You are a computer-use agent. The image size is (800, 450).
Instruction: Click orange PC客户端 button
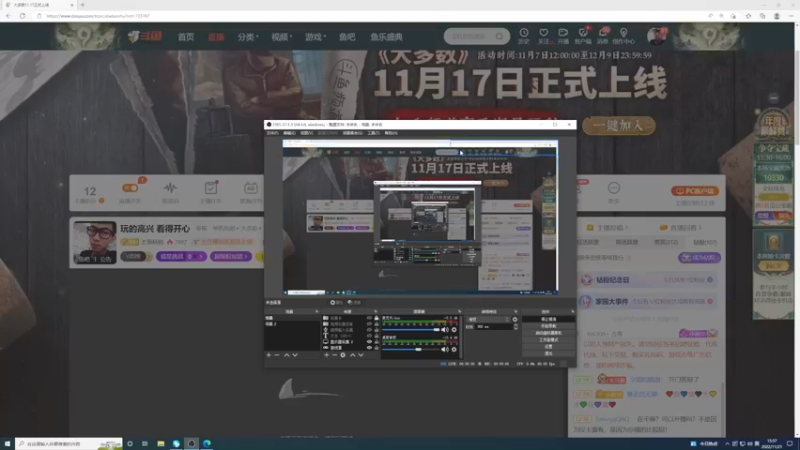pos(695,191)
